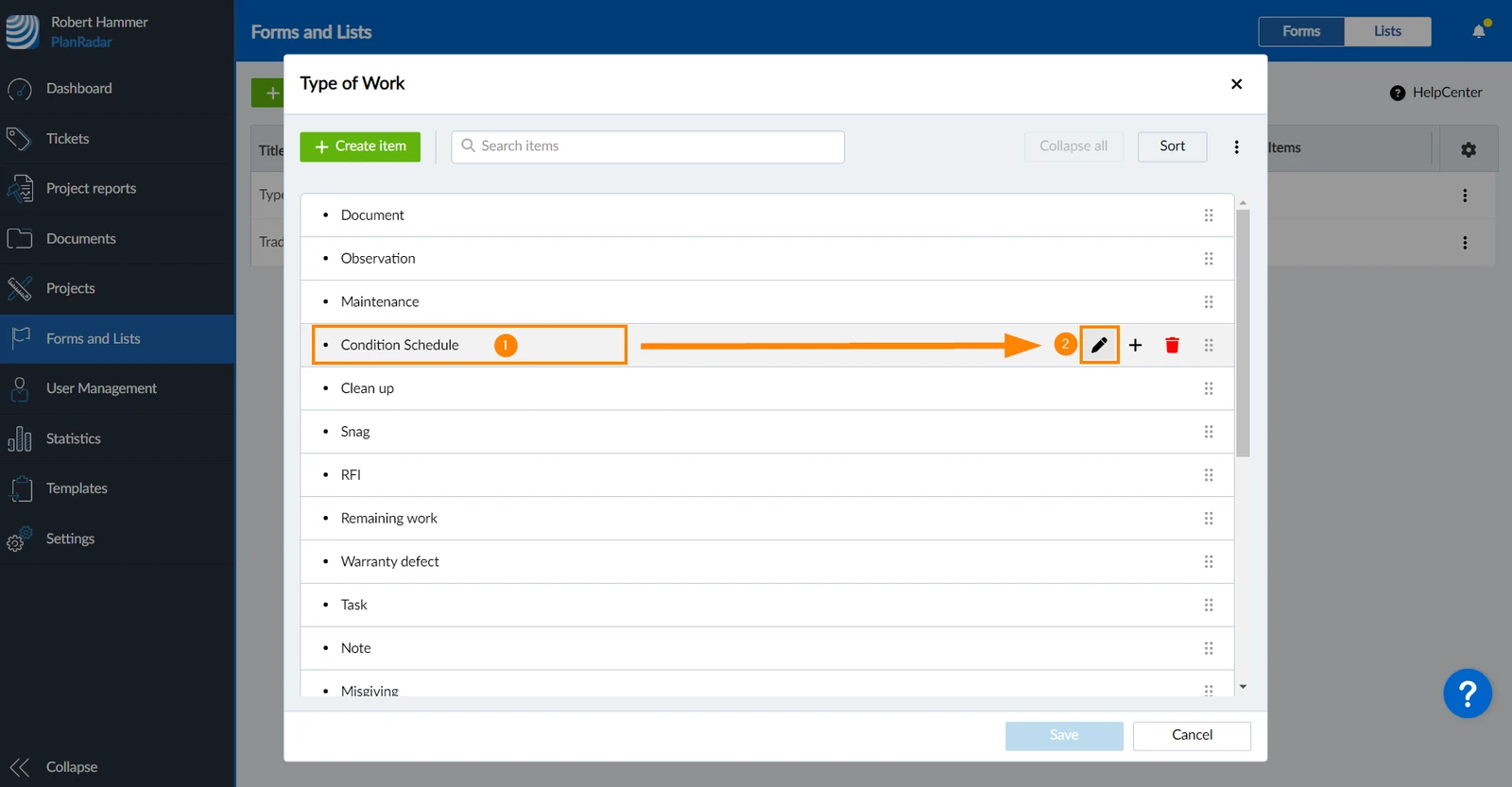Open first row kebab menu in background table
Image resolution: width=1512 pixels, height=787 pixels.
coord(1465,196)
